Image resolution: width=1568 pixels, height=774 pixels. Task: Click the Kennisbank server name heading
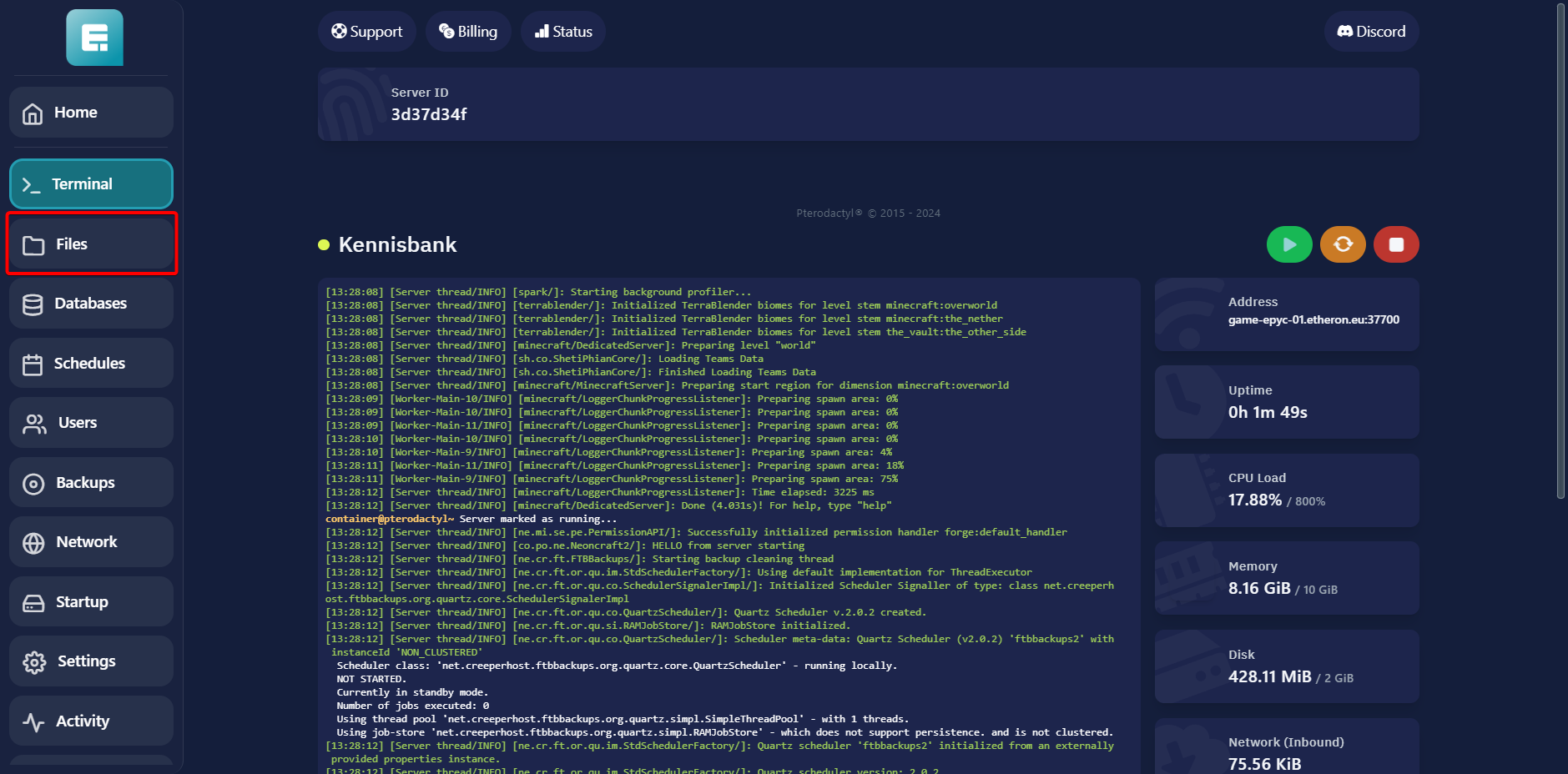pyautogui.click(x=397, y=244)
